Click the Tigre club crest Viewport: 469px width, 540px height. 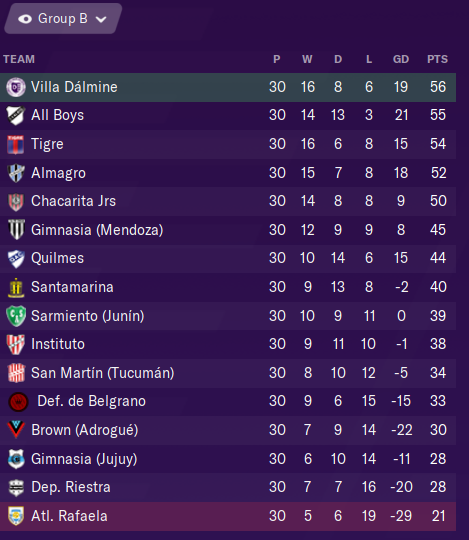15,144
